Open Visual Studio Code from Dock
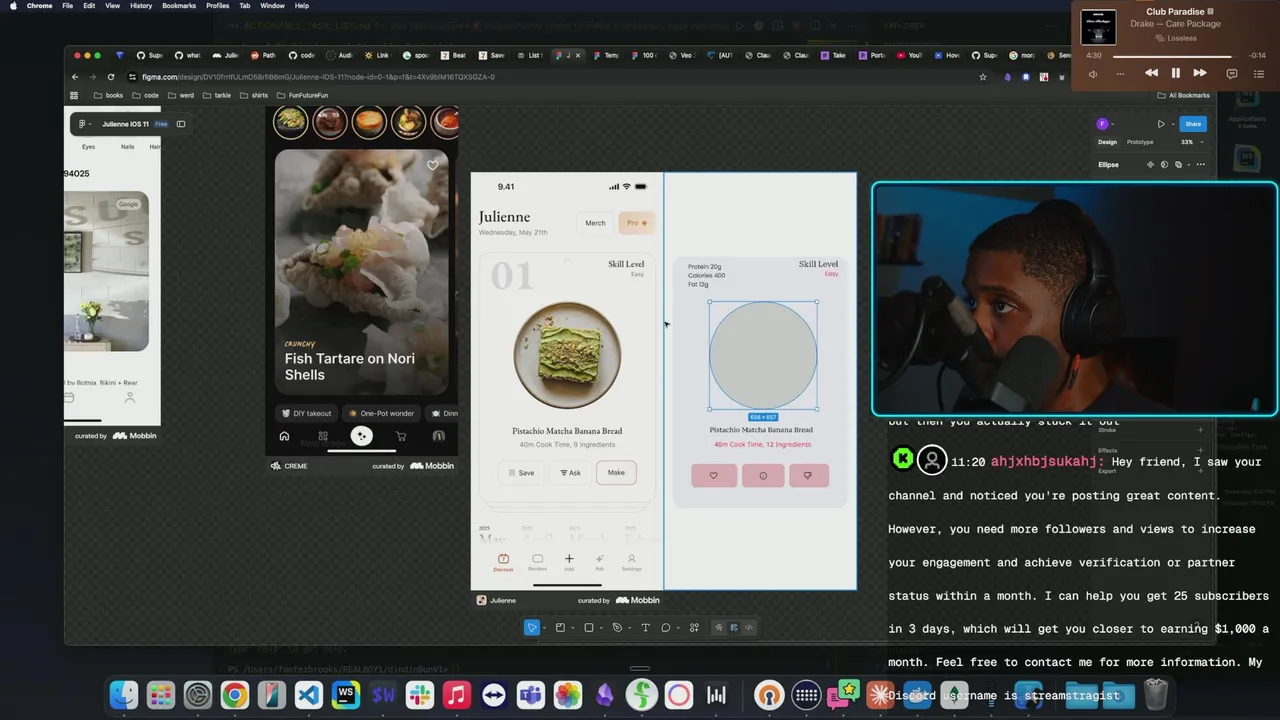 309,695
